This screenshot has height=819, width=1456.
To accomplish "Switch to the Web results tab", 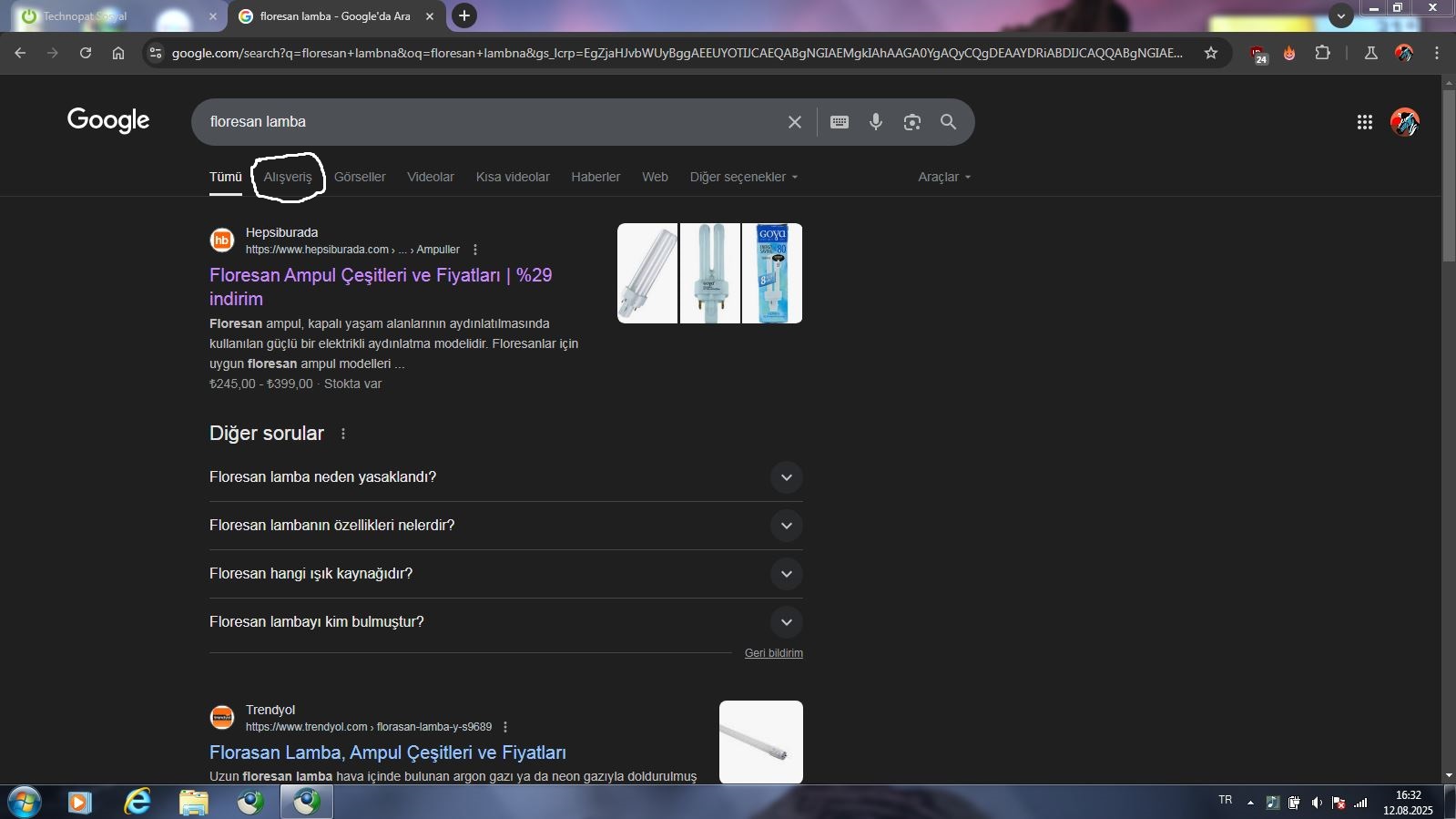I will (x=655, y=177).
